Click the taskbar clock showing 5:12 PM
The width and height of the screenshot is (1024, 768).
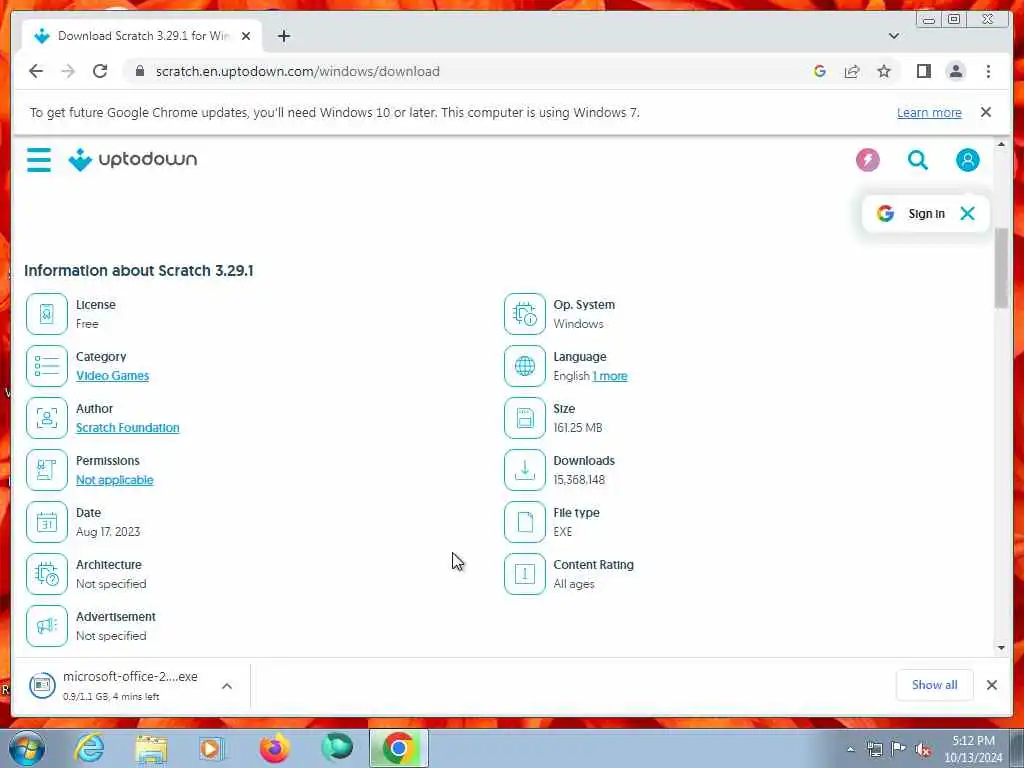coord(973,749)
